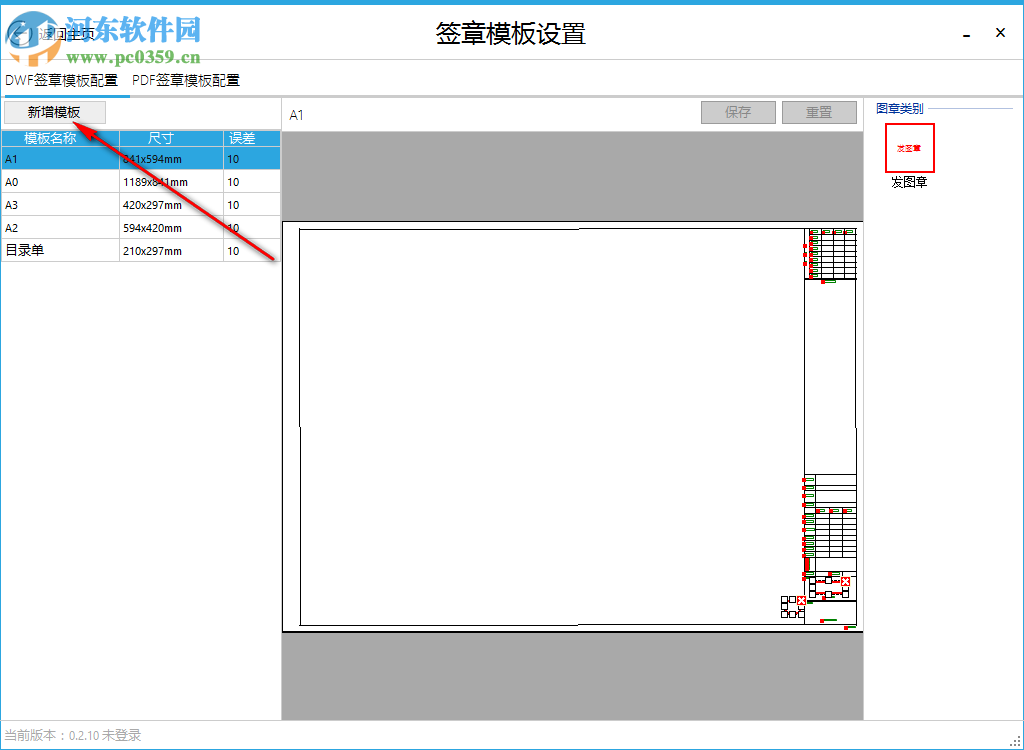Select the A3 template row
This screenshot has width=1024, height=750.
point(60,204)
